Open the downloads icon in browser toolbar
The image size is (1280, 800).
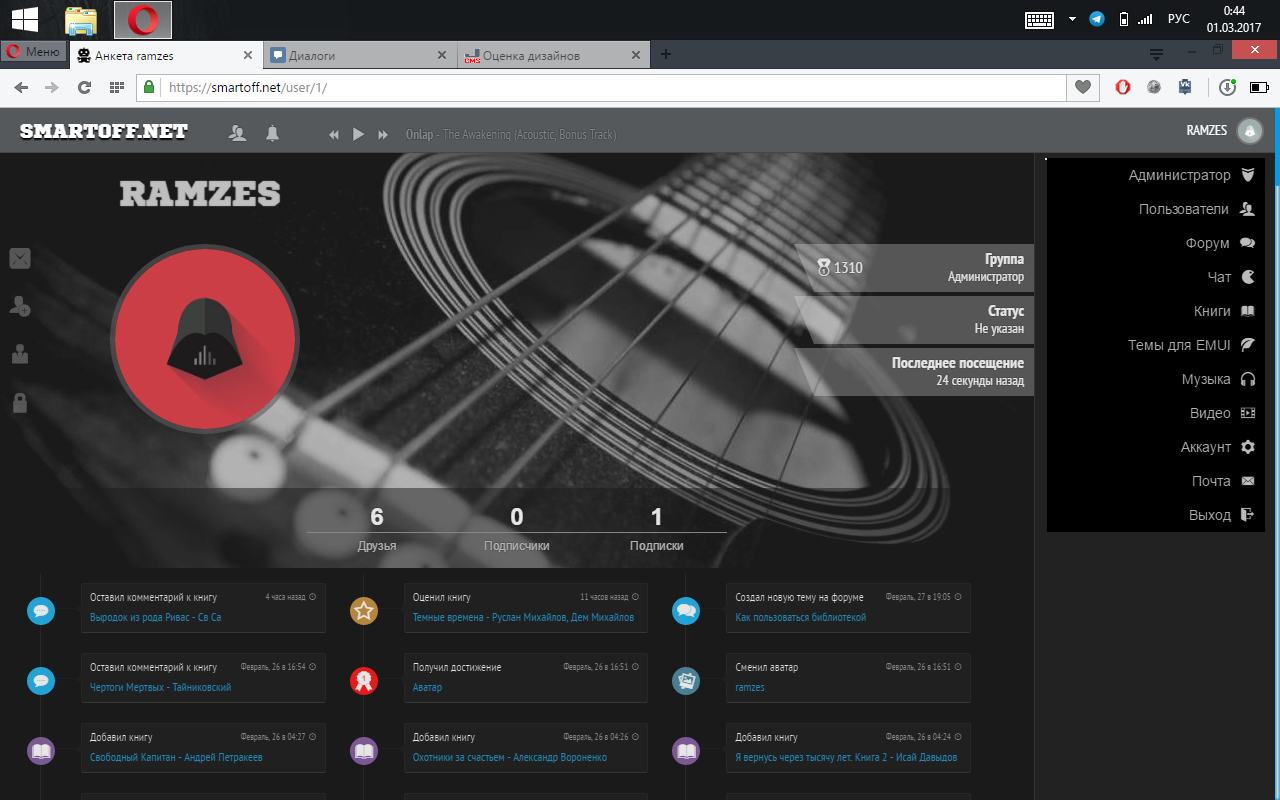click(x=1228, y=87)
